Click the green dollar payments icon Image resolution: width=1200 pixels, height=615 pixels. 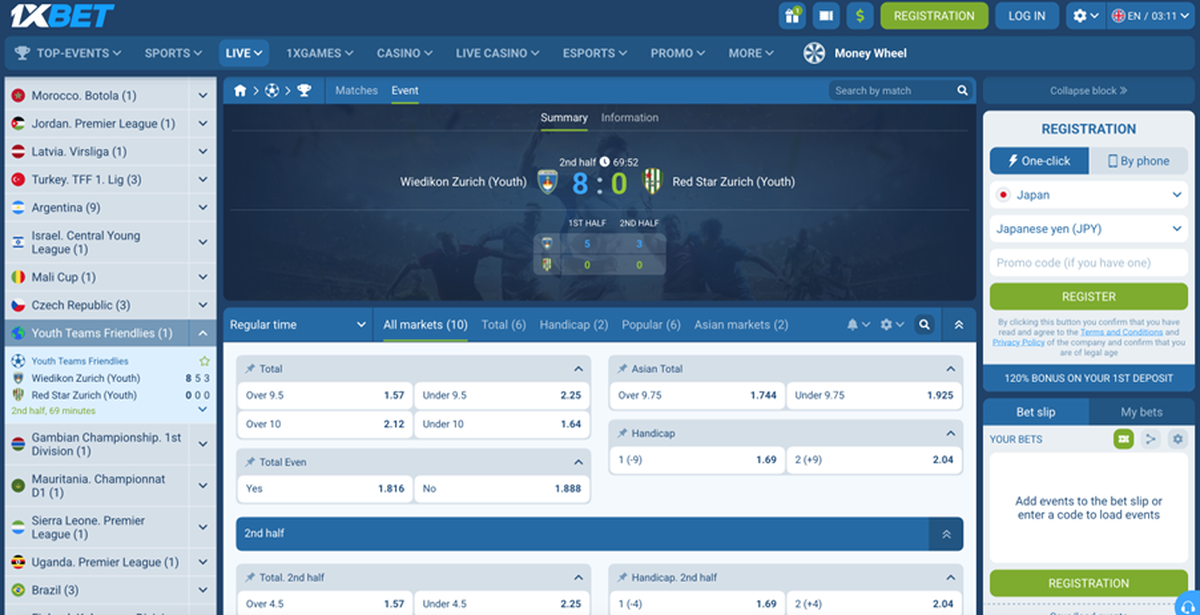click(x=859, y=16)
